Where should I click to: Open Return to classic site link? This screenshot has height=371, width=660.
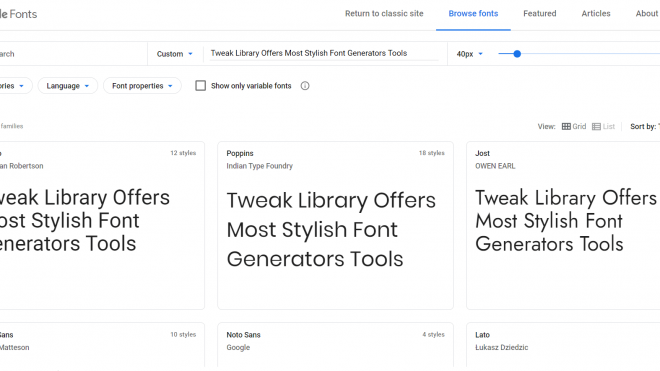384,13
